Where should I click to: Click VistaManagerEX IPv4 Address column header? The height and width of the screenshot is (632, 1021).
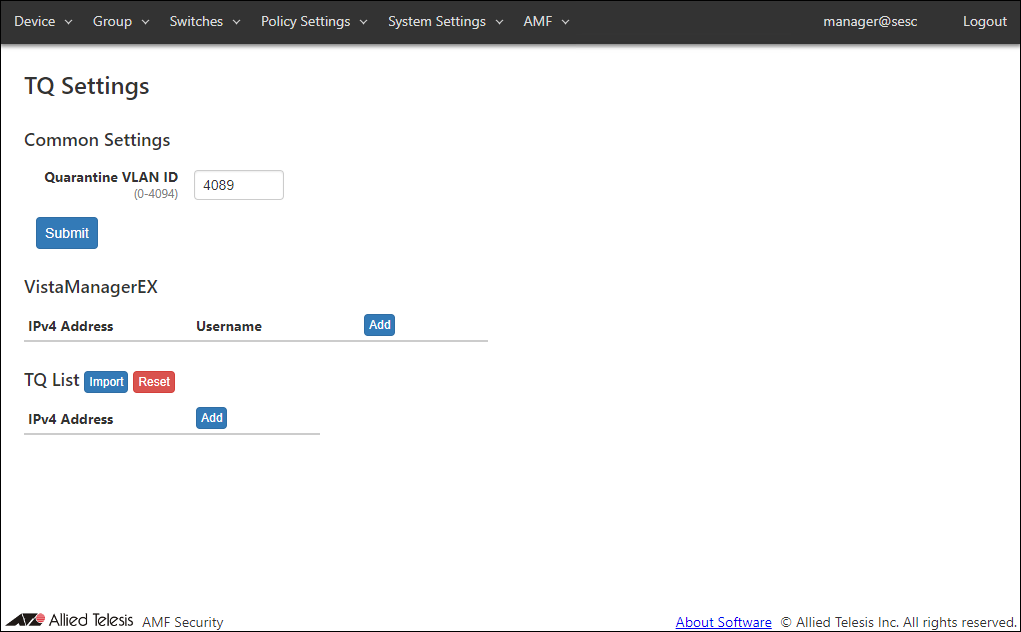pyautogui.click(x=70, y=326)
